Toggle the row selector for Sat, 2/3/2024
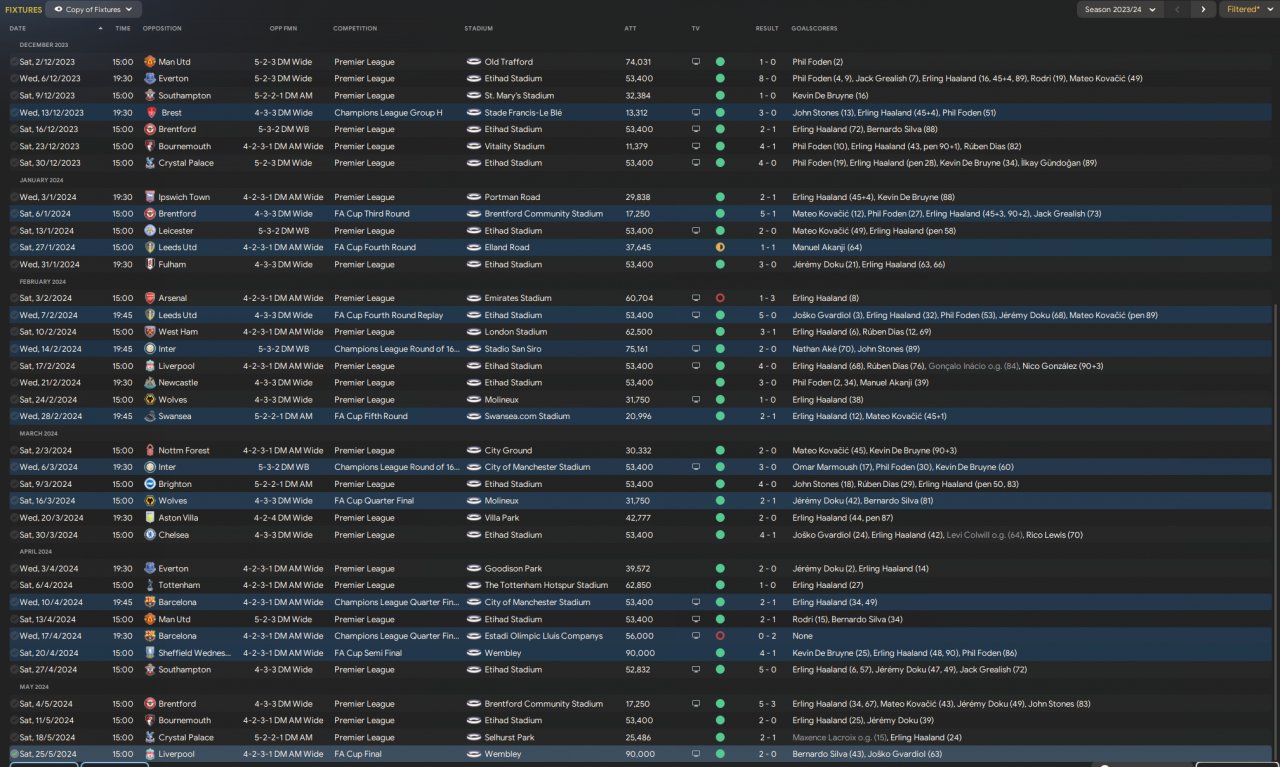Viewport: 1280px width, 767px height. point(14,451)
